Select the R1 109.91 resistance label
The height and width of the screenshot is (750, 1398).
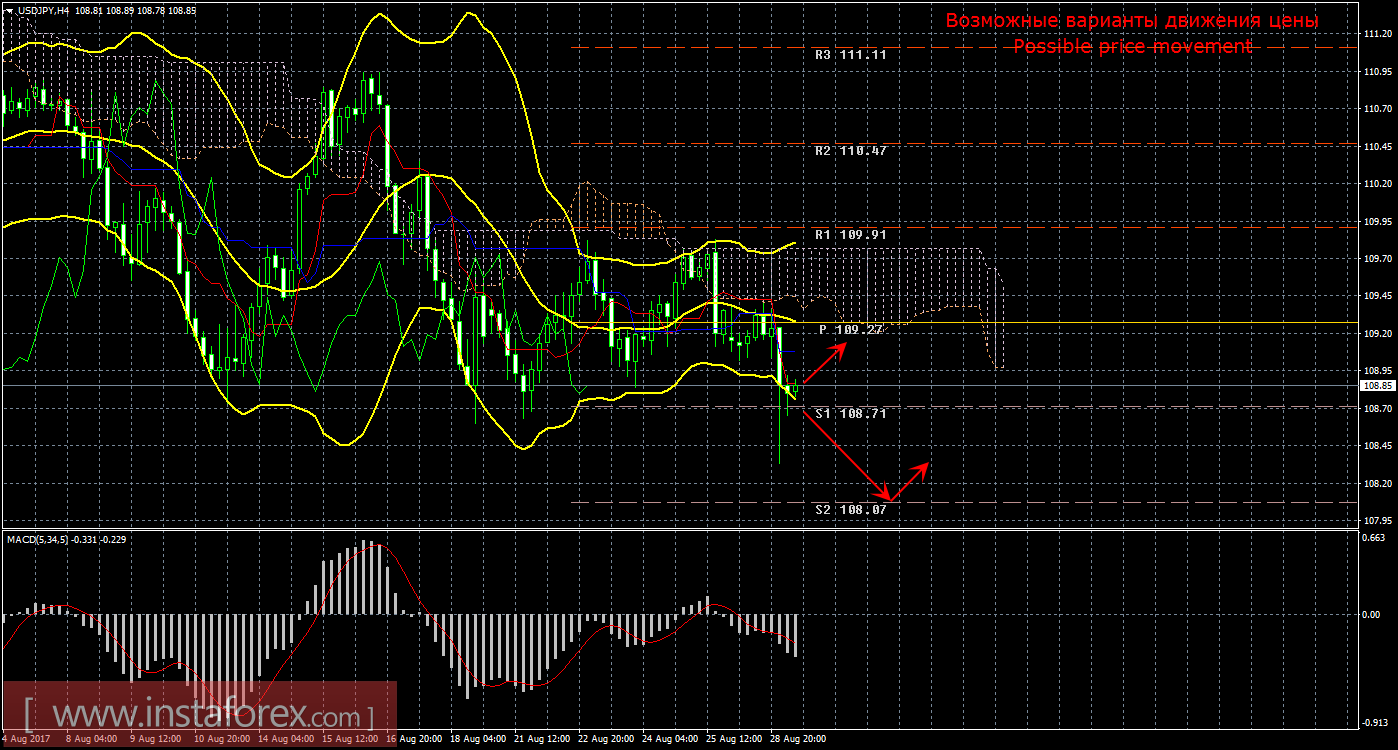tap(850, 234)
